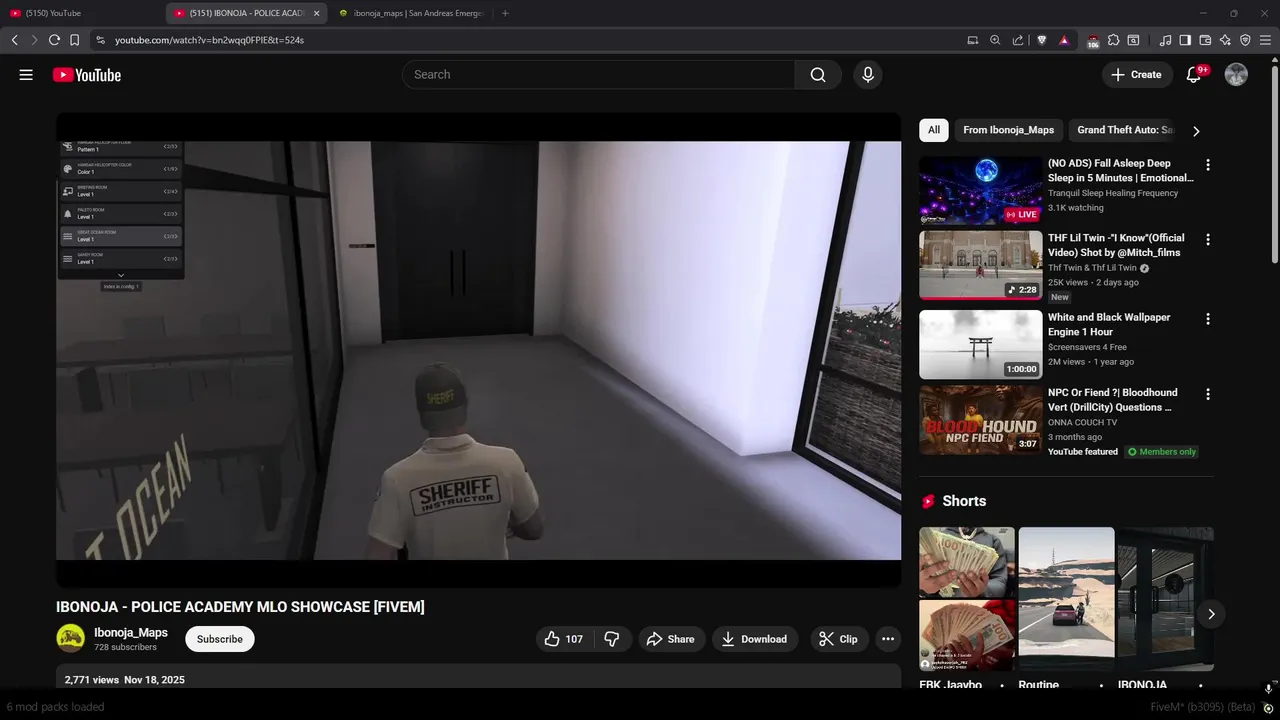Screen dimensions: 1280x720
Task: Select the All filter chip
Action: 934,130
